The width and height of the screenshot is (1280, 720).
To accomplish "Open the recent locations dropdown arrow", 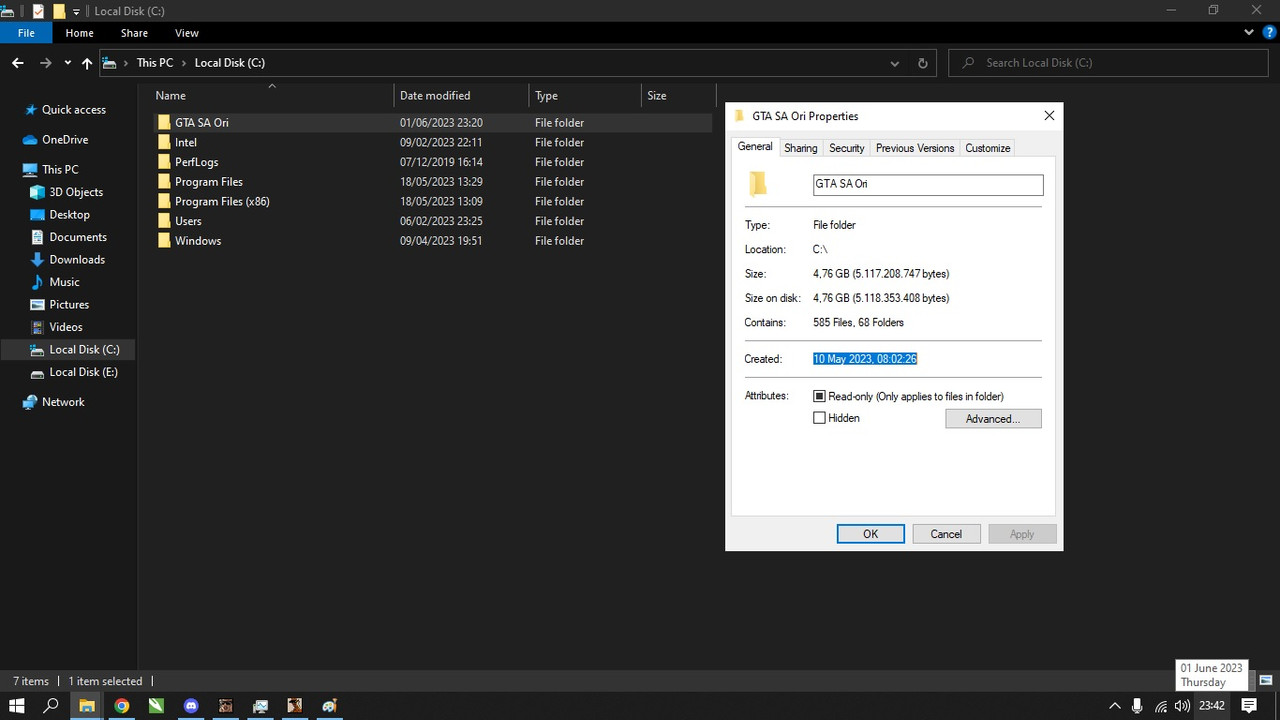I will click(x=67, y=63).
